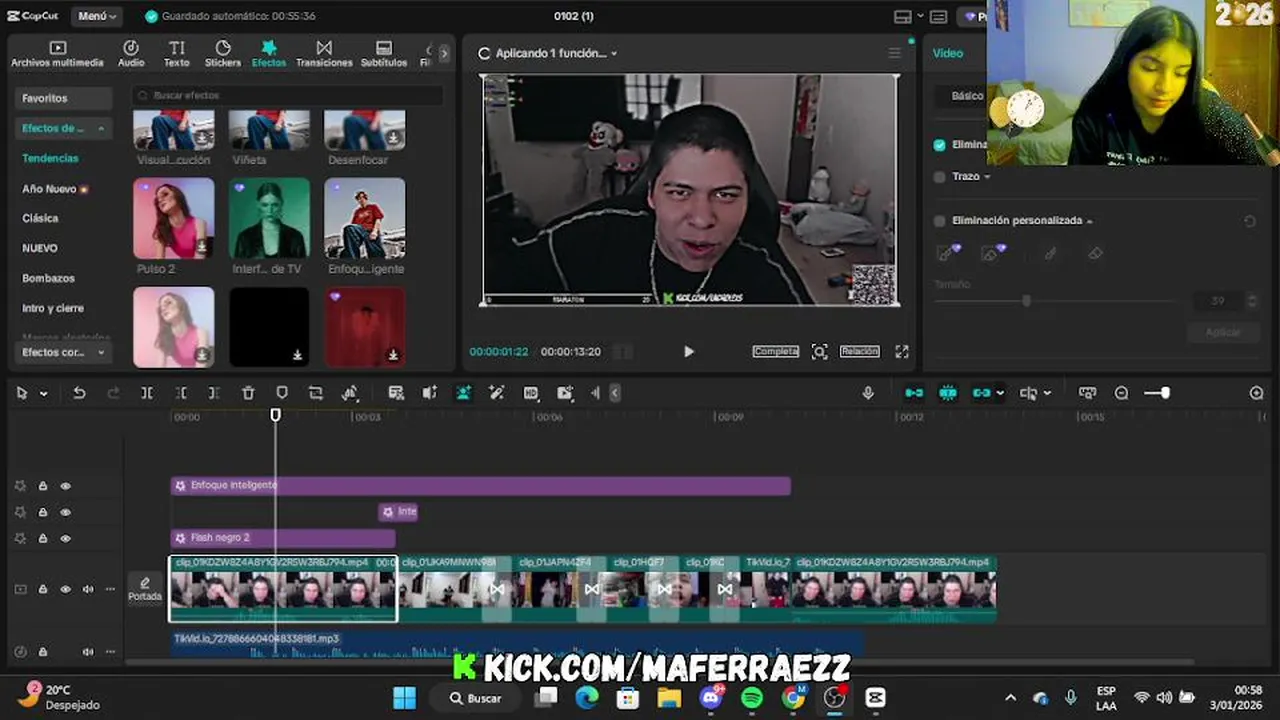Hide the main video track
The height and width of the screenshot is (720, 1280).
pos(65,590)
